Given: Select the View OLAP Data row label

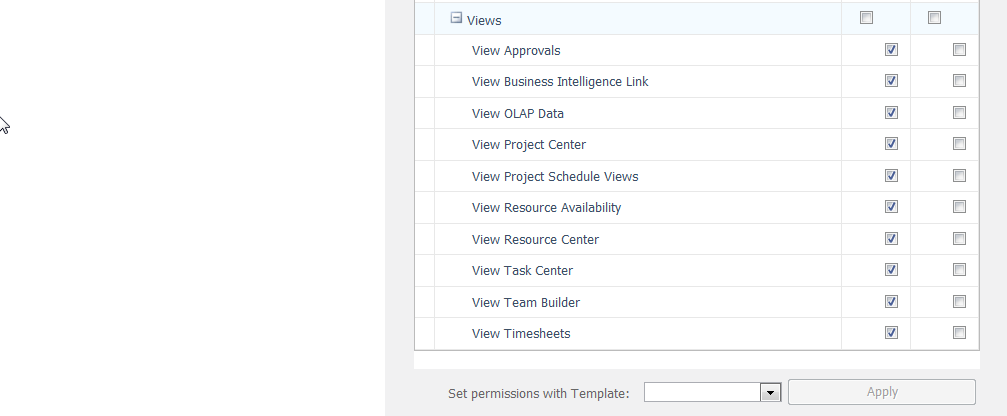Looking at the screenshot, I should [x=517, y=113].
